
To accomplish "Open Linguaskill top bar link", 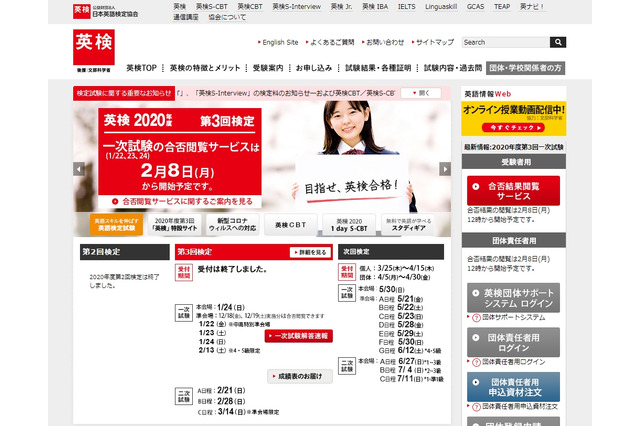I will [x=441, y=7].
